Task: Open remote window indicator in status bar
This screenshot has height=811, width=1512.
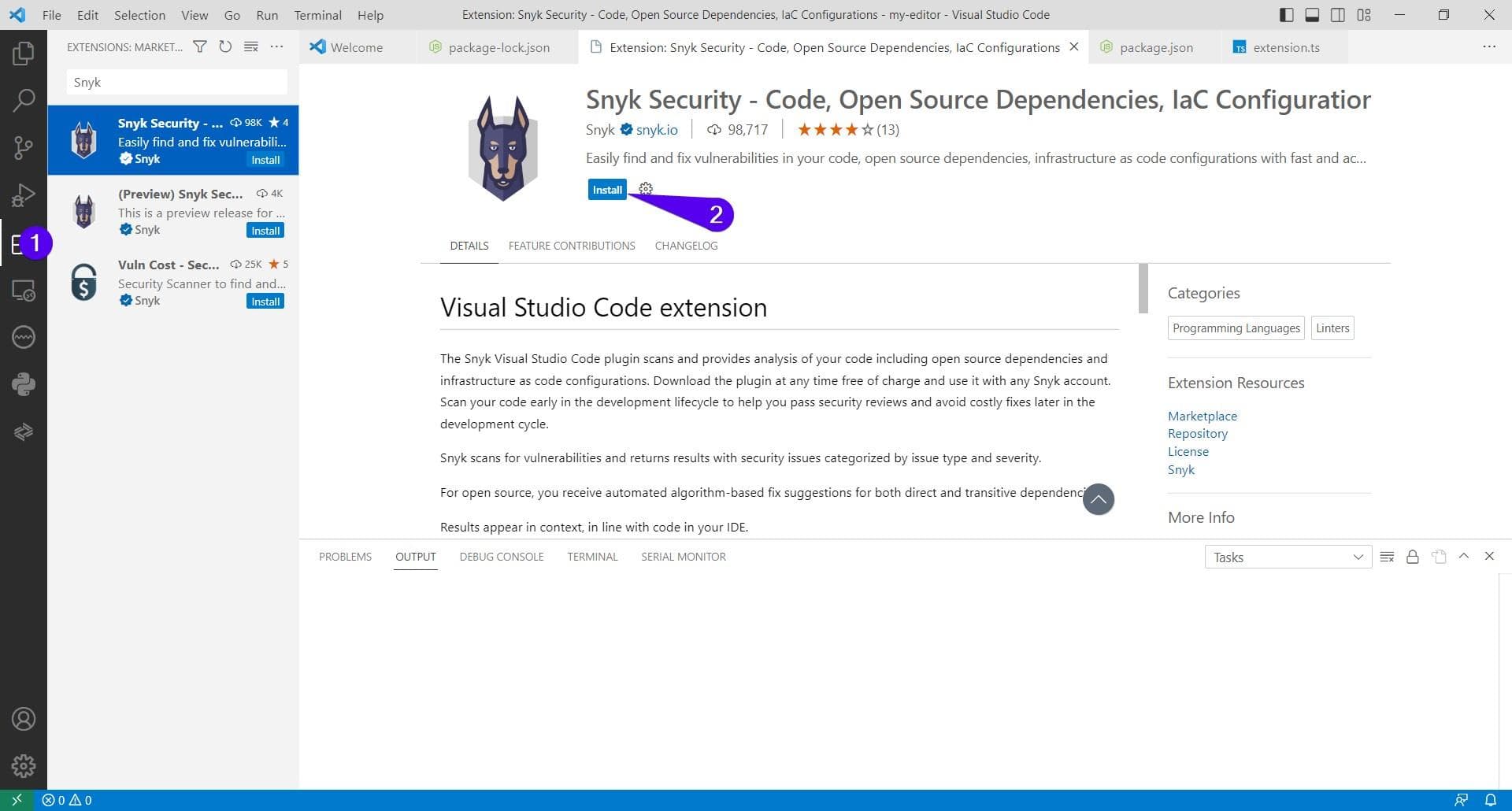Action: point(17,800)
